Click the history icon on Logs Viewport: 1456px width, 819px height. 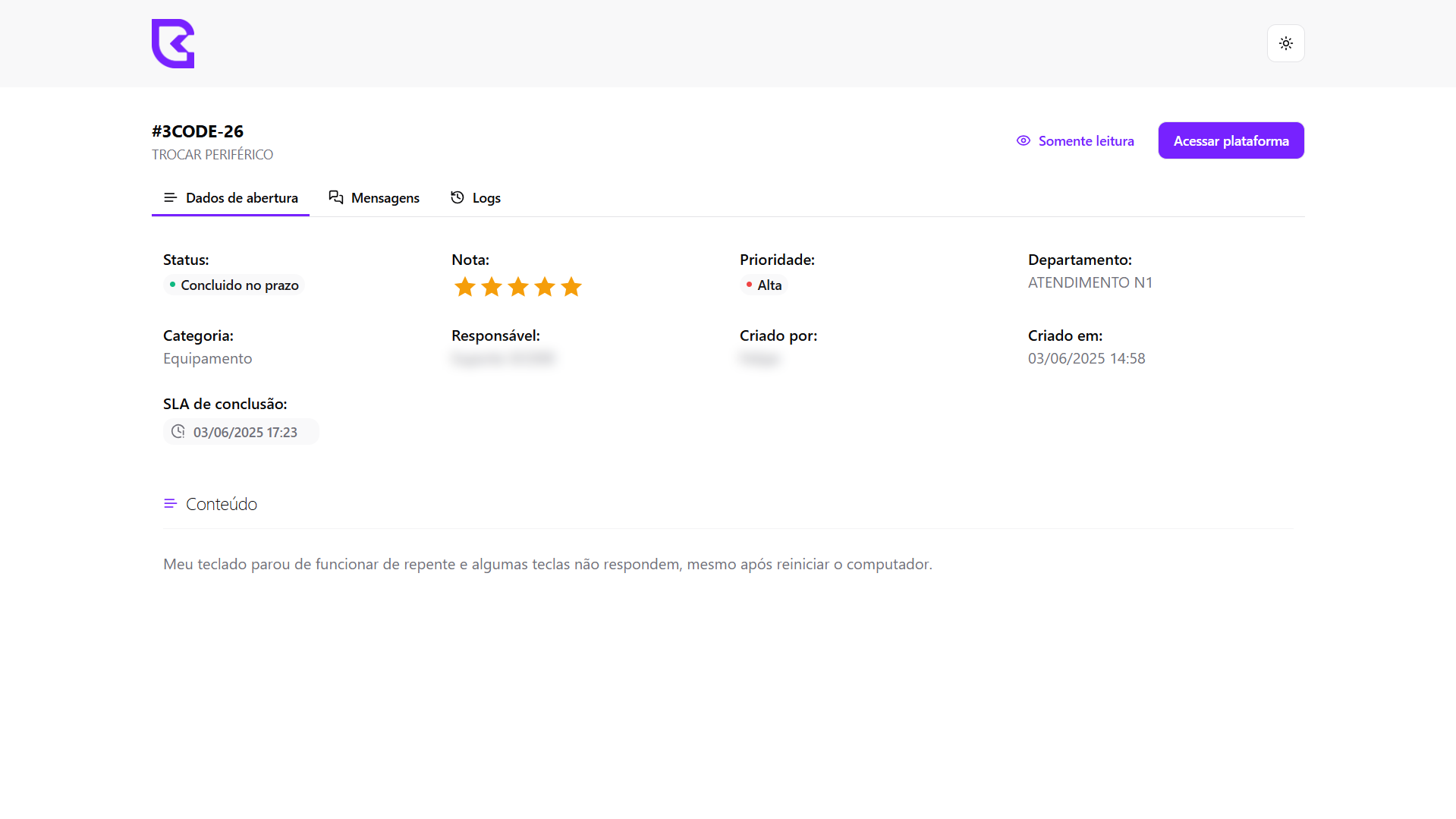(458, 197)
